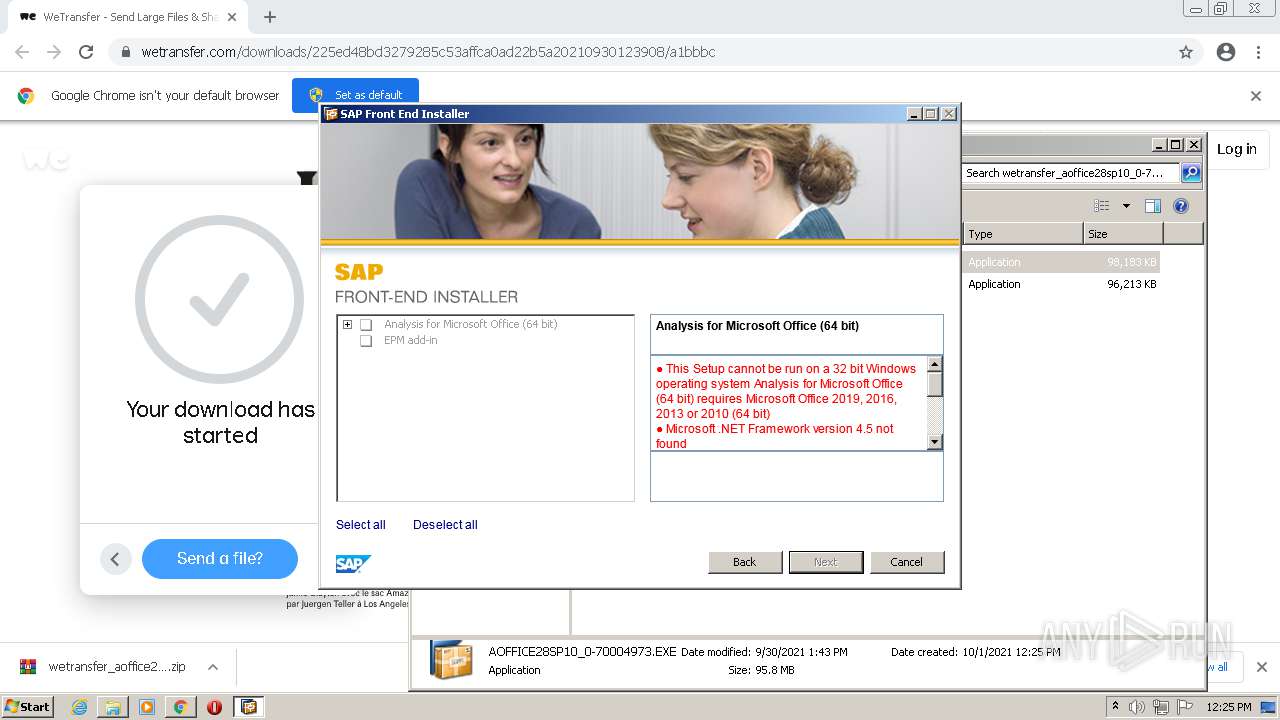Select the WeTransfer browser tab
1280x720 pixels.
tap(128, 17)
